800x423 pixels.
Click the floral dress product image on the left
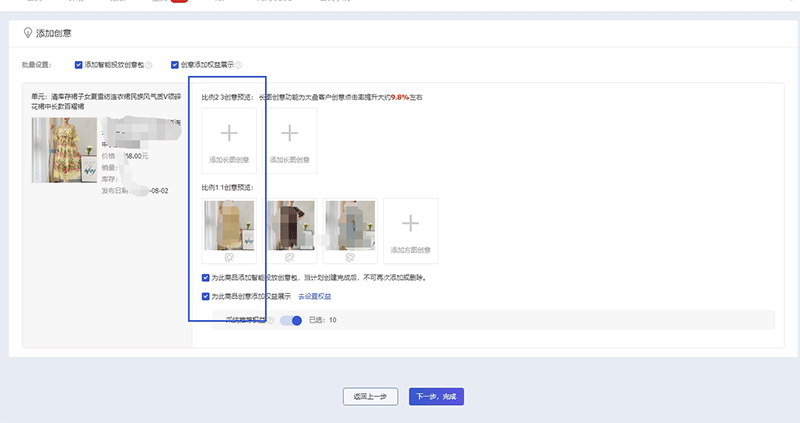click(63, 150)
